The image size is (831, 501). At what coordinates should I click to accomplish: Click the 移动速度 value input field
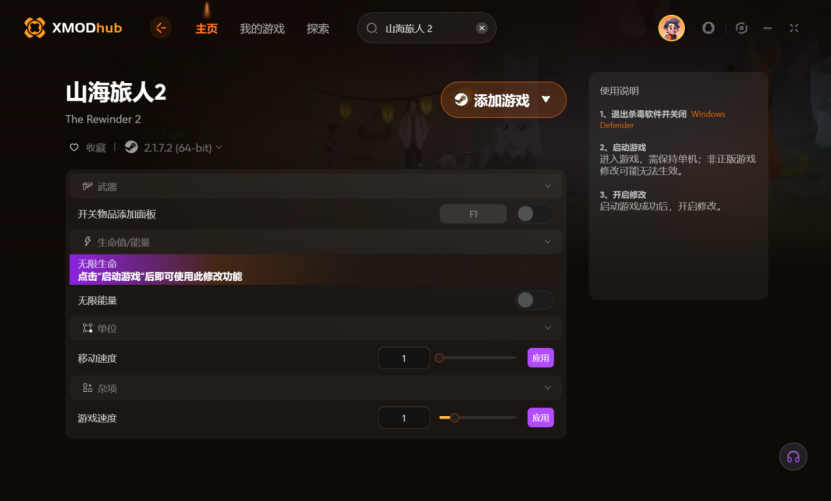pyautogui.click(x=404, y=358)
